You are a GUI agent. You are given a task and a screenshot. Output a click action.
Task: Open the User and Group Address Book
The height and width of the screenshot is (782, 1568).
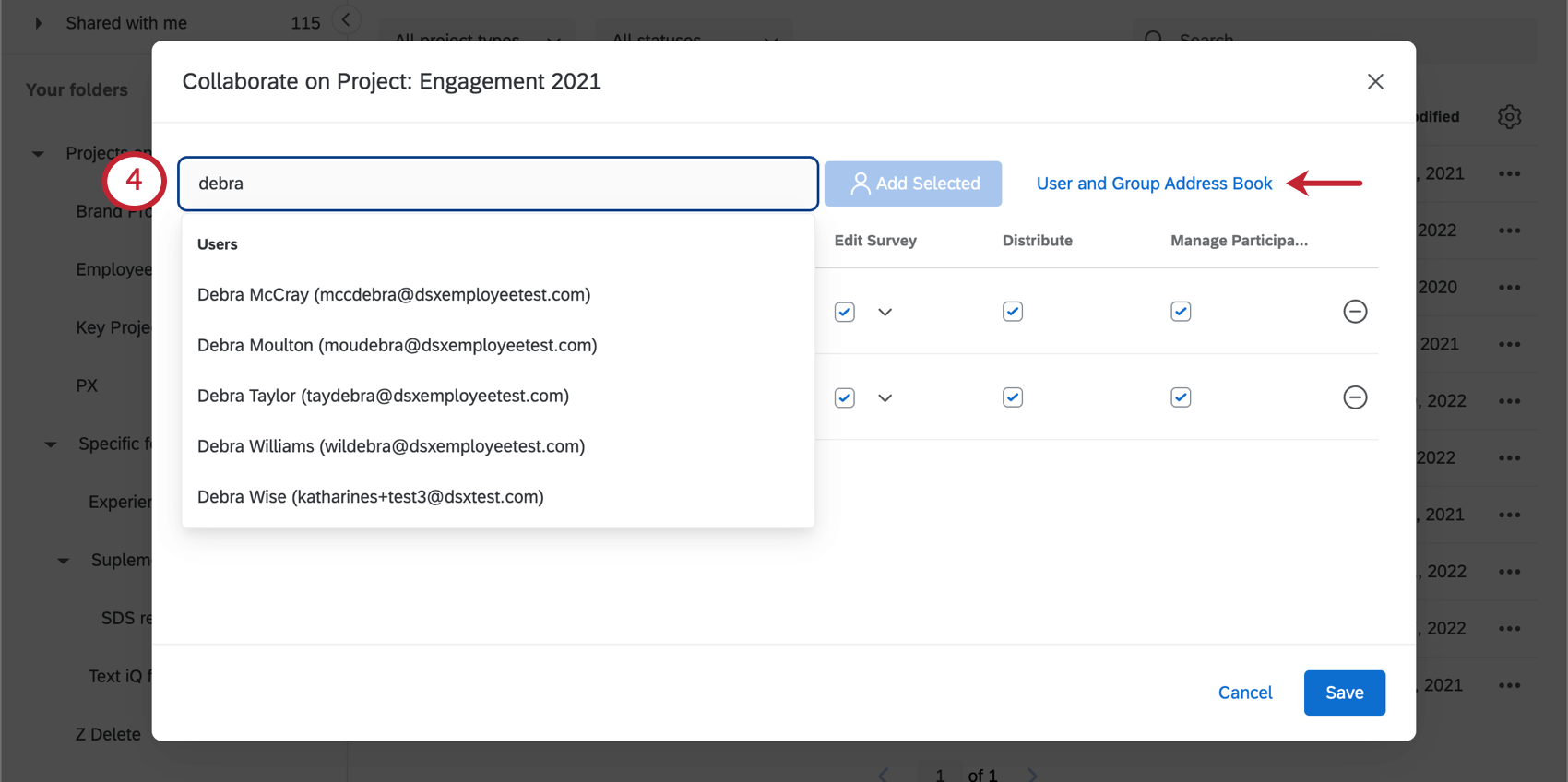[x=1154, y=184]
